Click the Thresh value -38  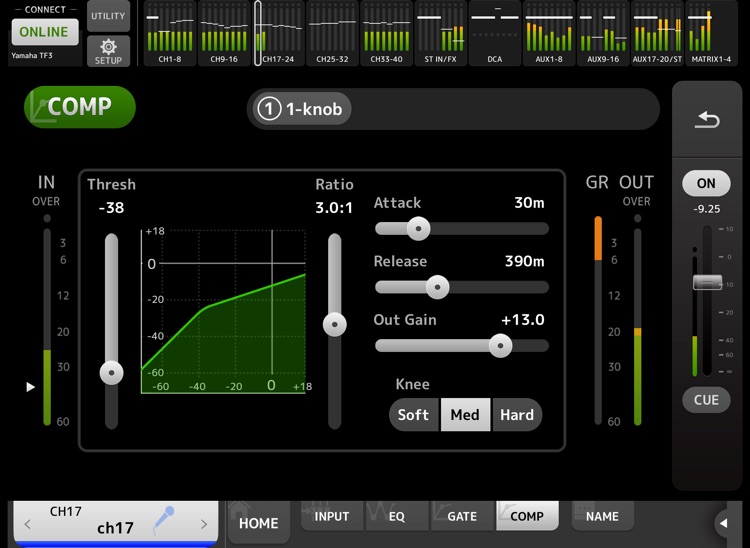click(x=111, y=208)
